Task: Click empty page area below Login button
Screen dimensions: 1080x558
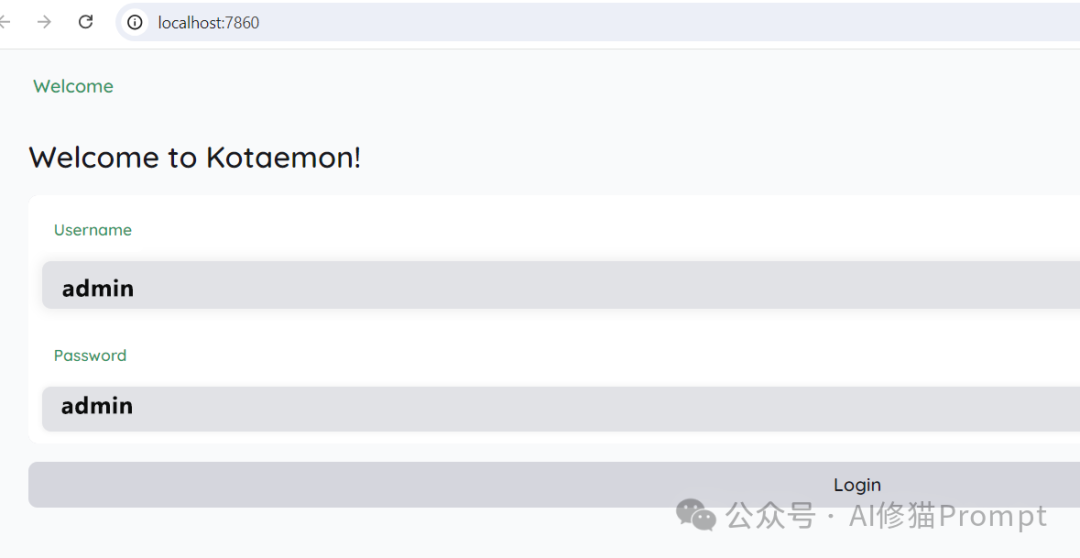Action: tap(400, 535)
